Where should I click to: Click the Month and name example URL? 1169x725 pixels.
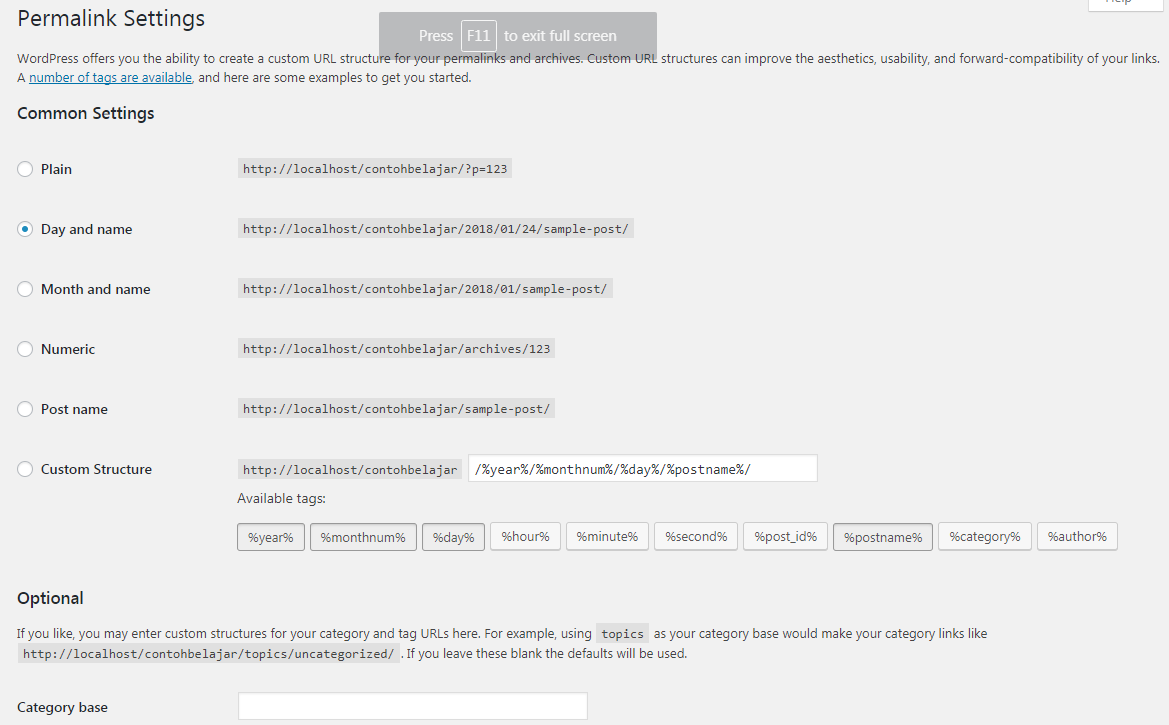point(425,289)
